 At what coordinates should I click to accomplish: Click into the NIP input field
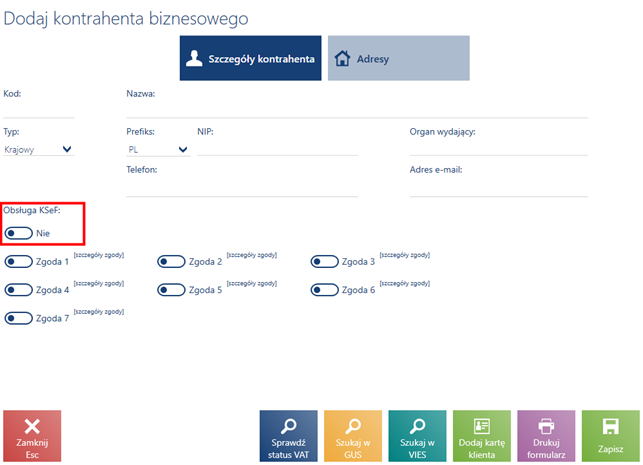[277, 148]
